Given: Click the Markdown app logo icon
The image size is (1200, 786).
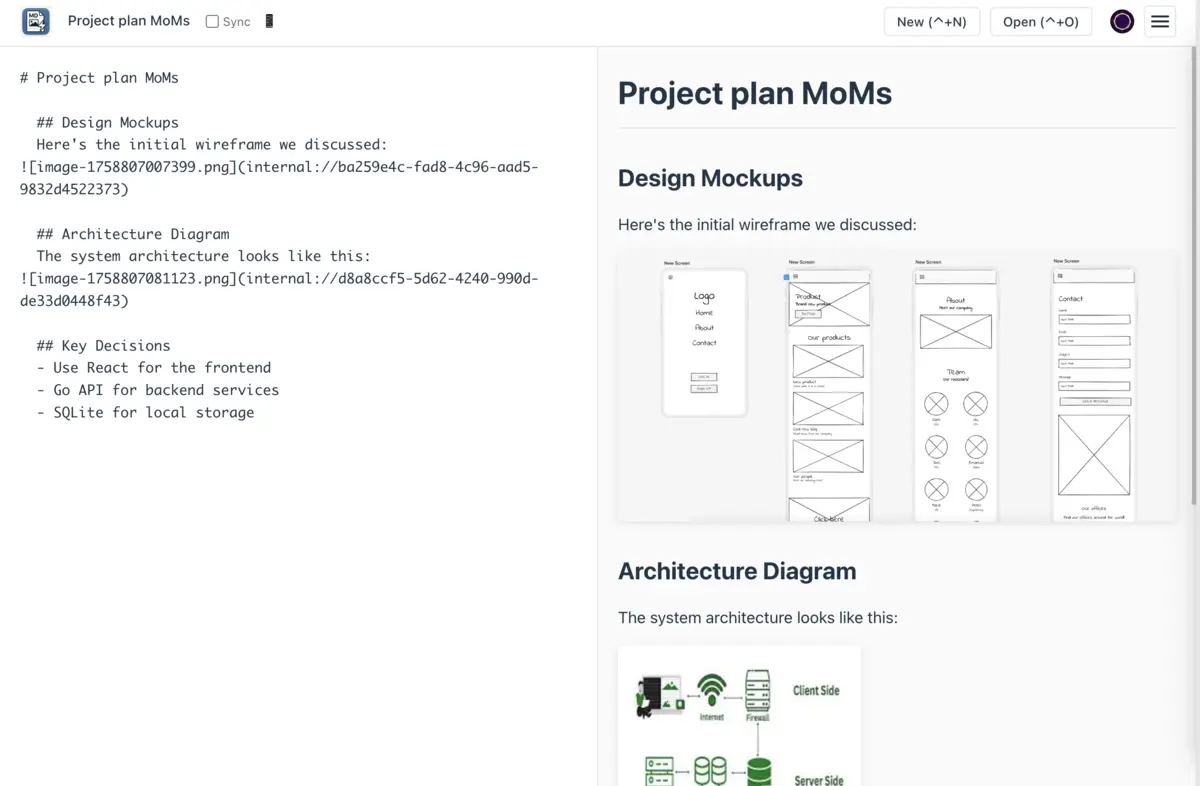Looking at the screenshot, I should pyautogui.click(x=35, y=21).
